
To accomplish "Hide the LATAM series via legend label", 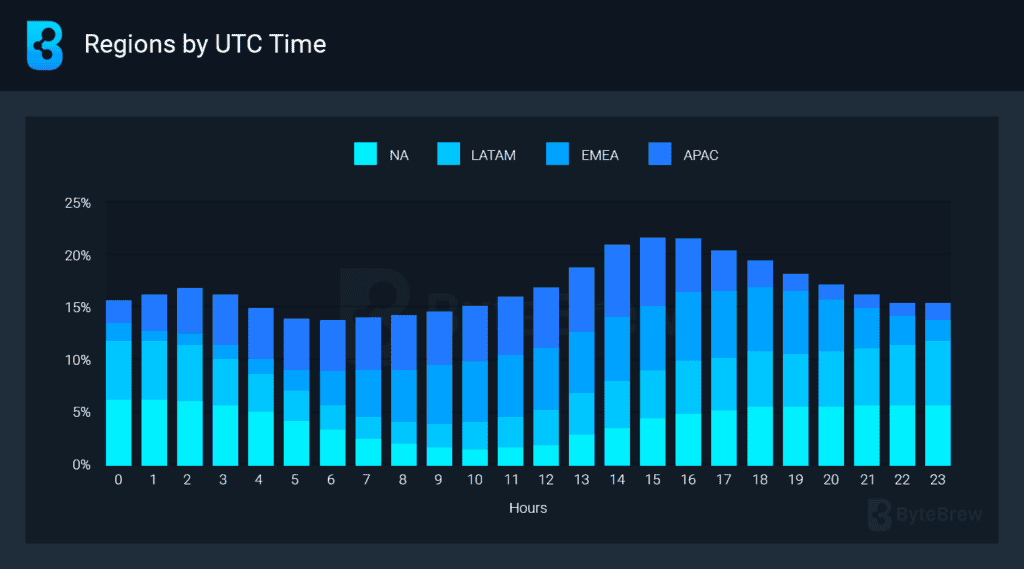I will point(493,155).
